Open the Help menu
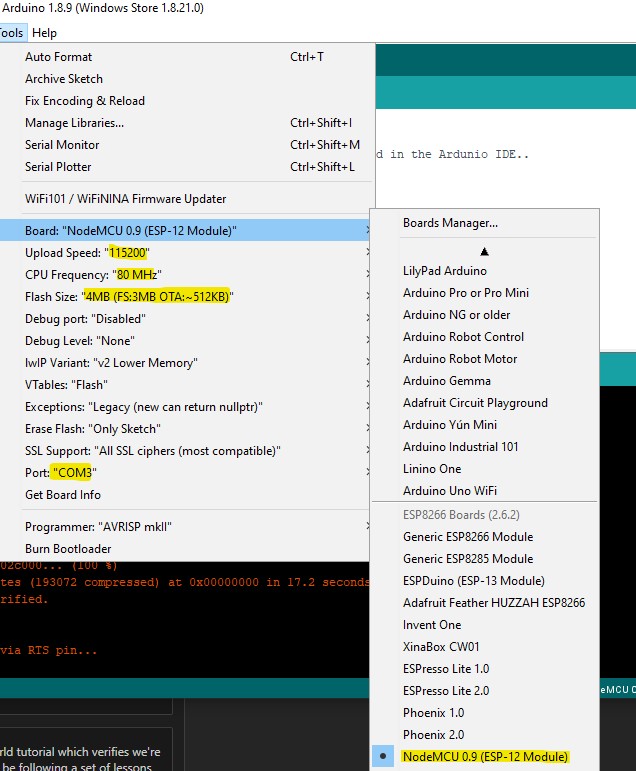The width and height of the screenshot is (636, 771). pyautogui.click(x=44, y=33)
